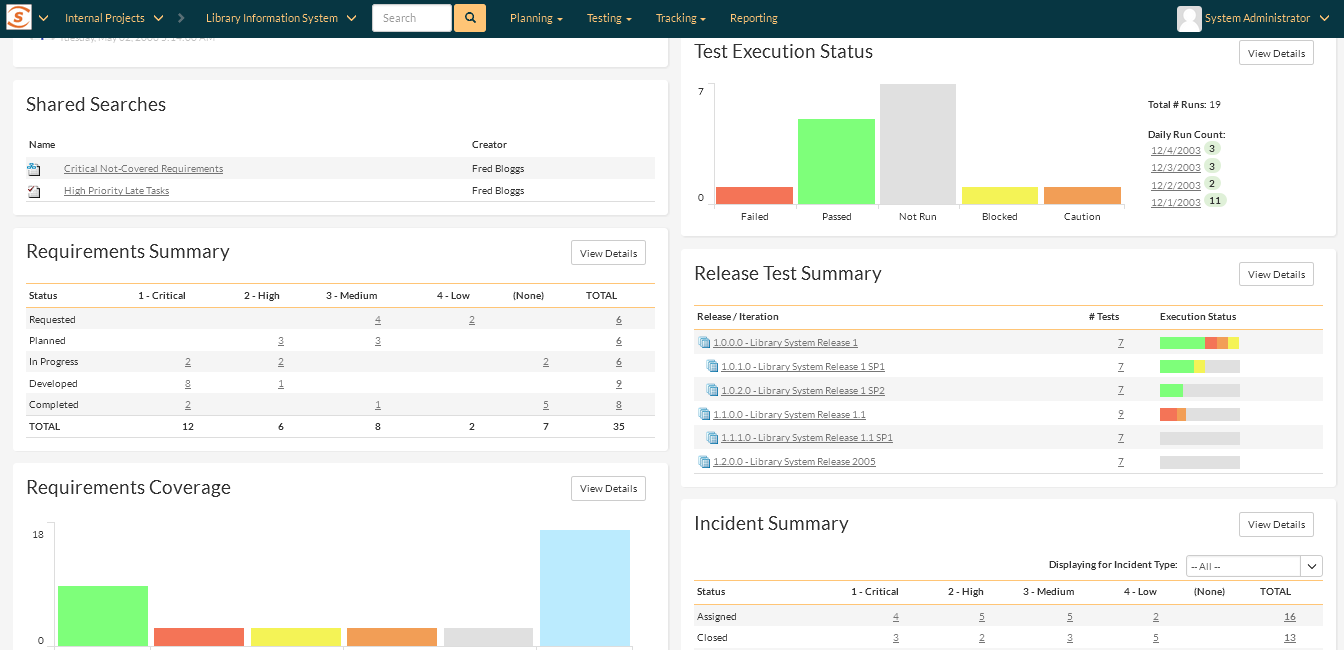Click the orange search magnifier button
This screenshot has height=650, width=1344.
pos(469,18)
